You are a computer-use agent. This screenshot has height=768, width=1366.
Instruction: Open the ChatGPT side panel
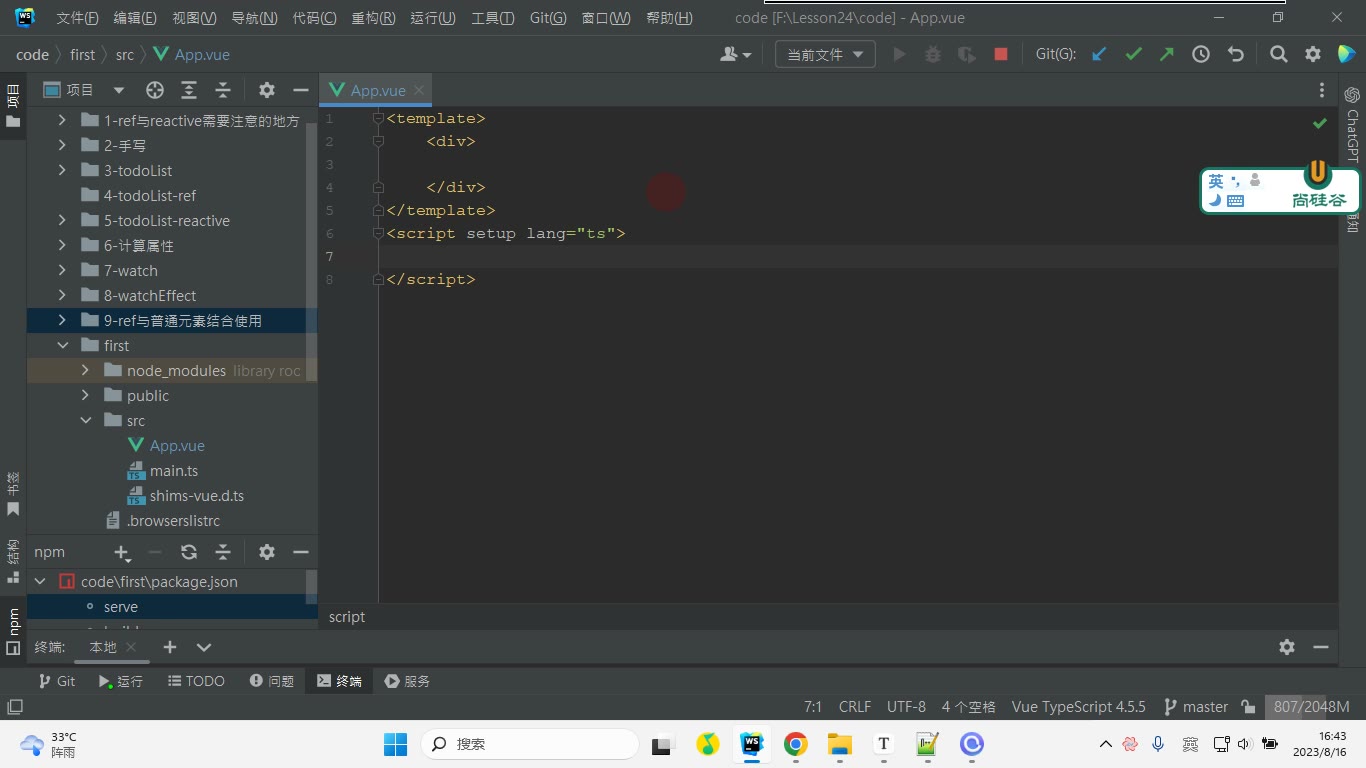coord(1352,124)
